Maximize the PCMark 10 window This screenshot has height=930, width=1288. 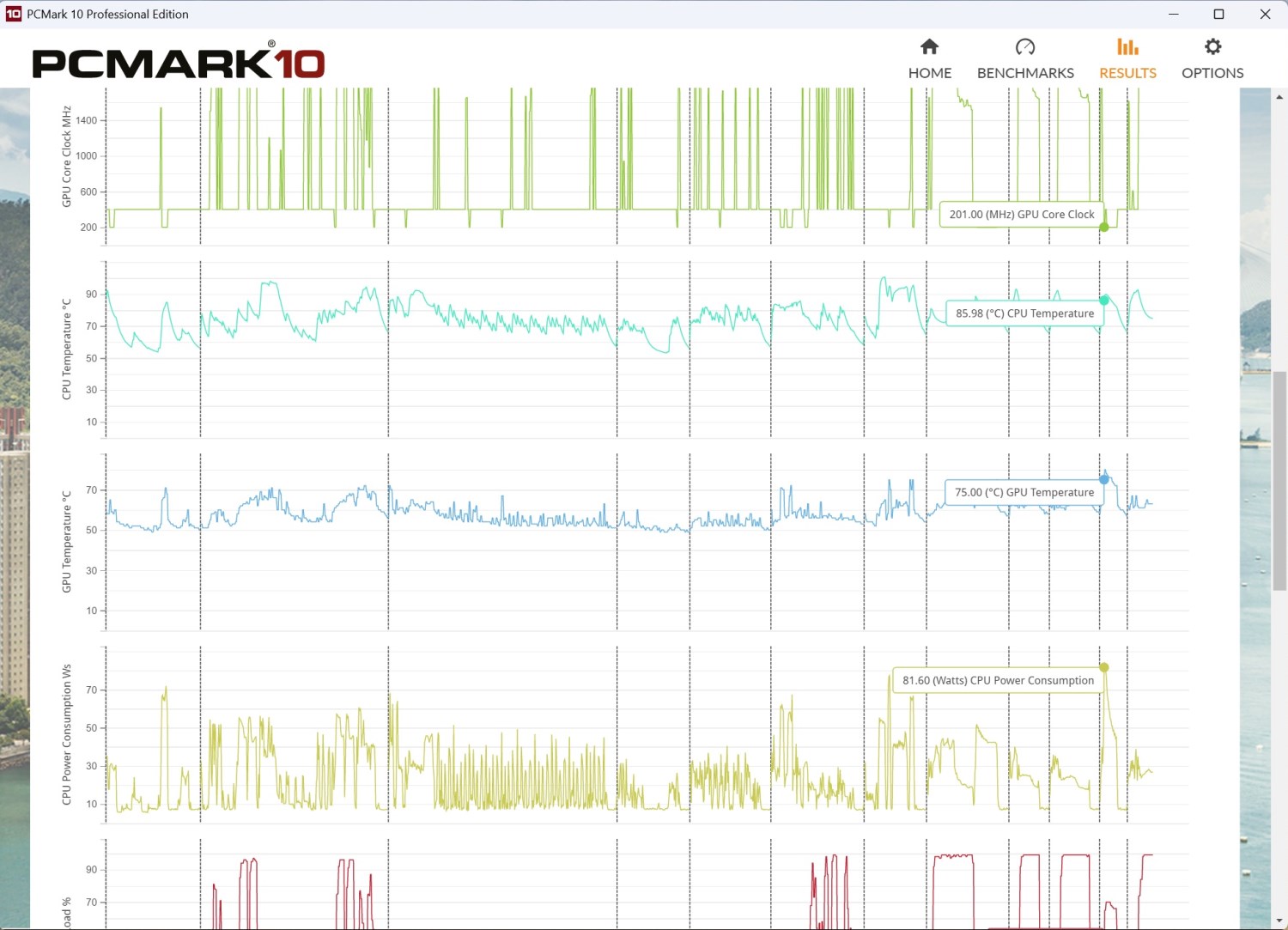[1218, 14]
